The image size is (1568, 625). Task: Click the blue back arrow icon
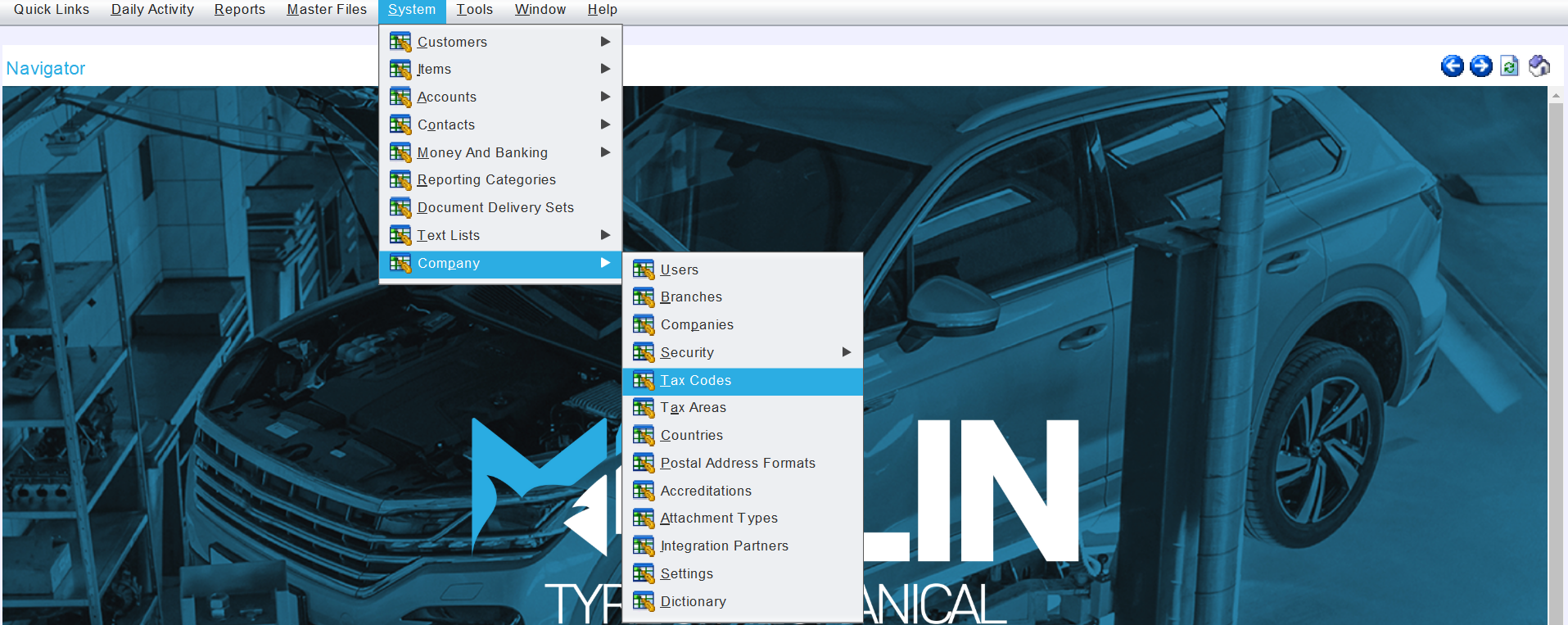(1452, 66)
